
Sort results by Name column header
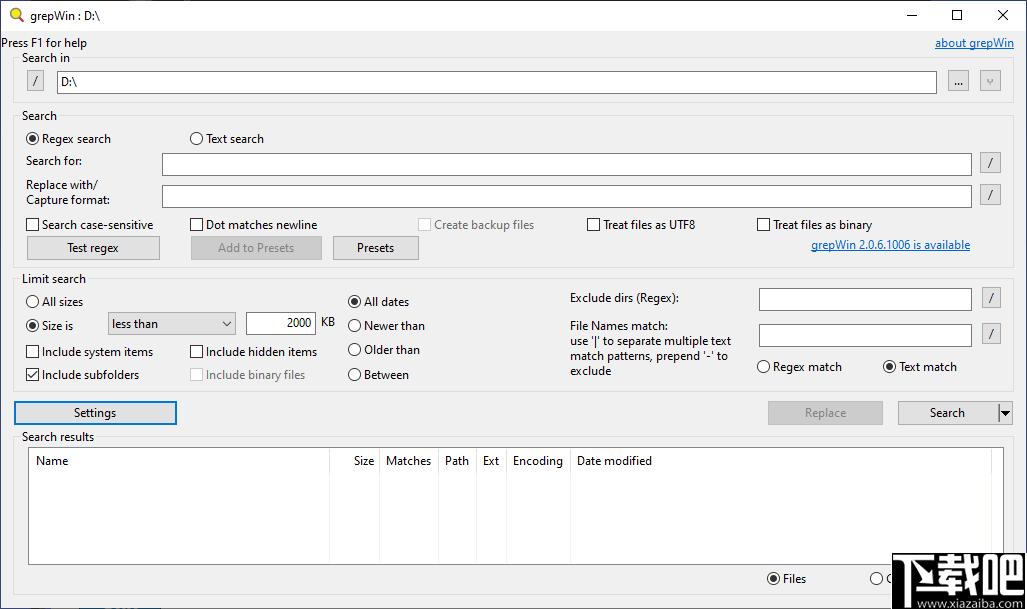[179, 461]
